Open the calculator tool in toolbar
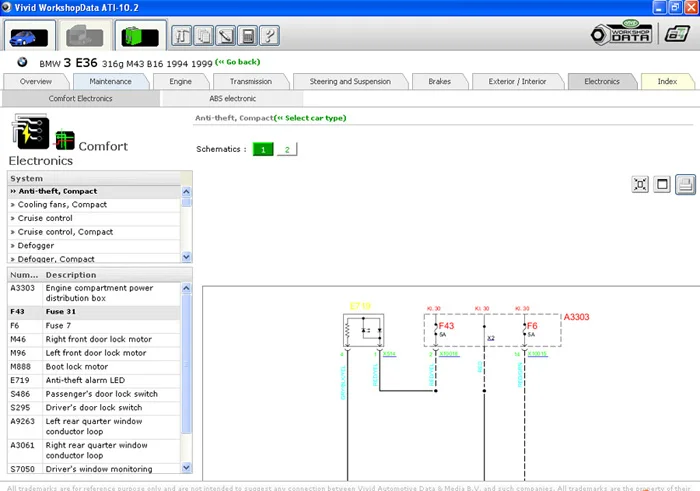The image size is (700, 491). click(246, 36)
